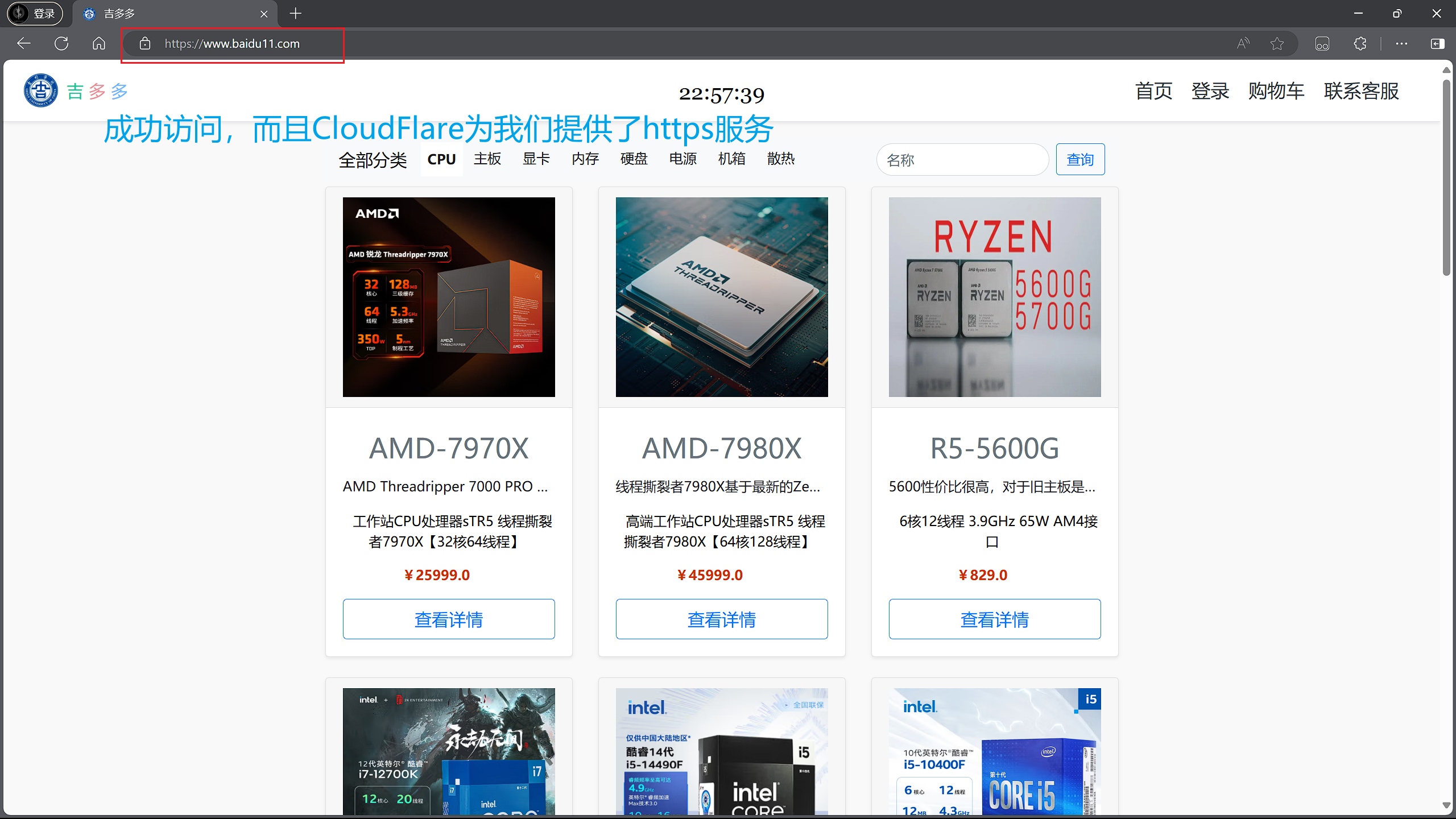Click the R5-5600G product thumbnail
1456x819 pixels.
[994, 297]
